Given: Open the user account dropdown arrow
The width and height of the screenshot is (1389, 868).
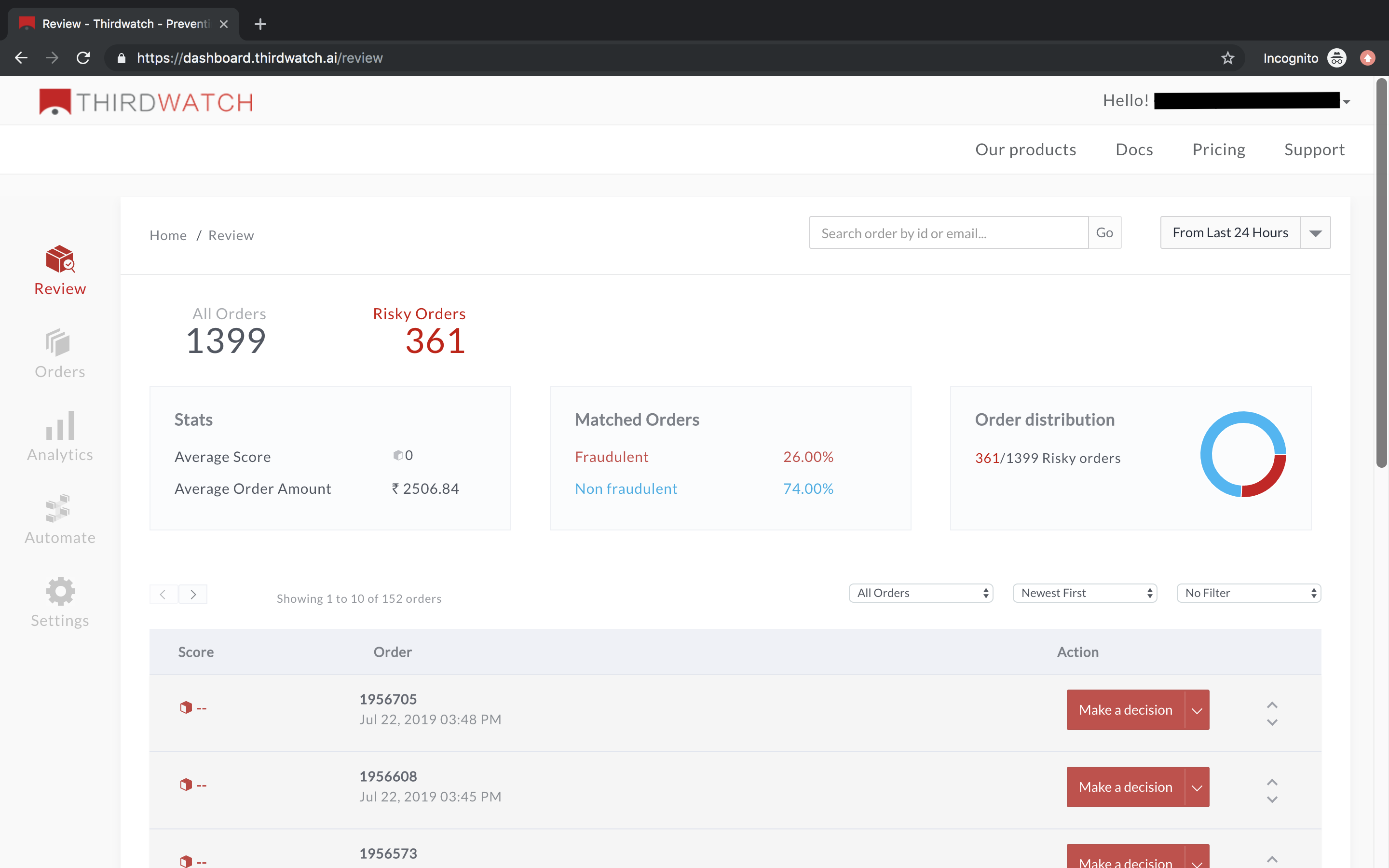Looking at the screenshot, I should click(1346, 102).
